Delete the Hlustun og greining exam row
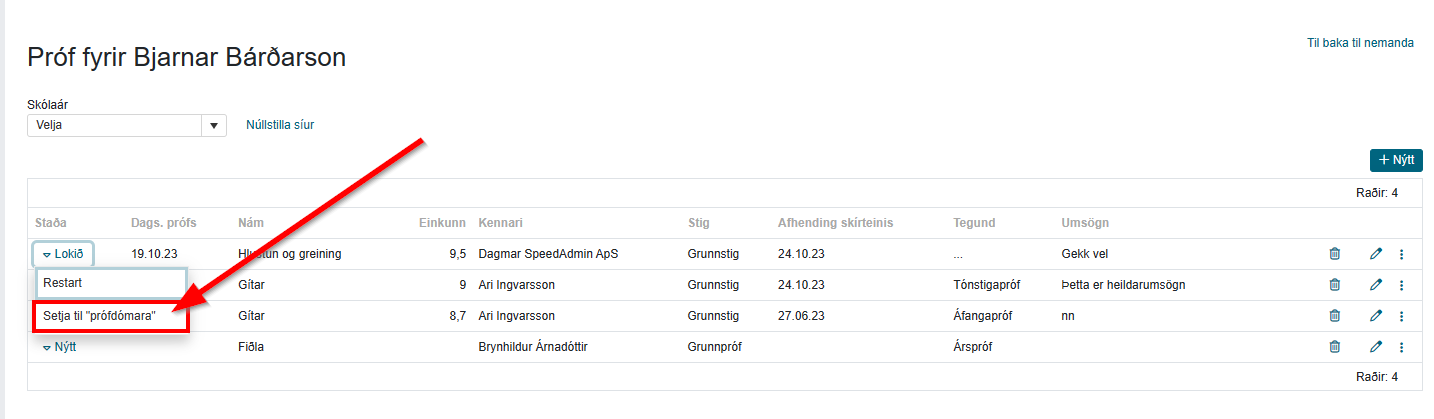The height and width of the screenshot is (419, 1434). 1334,254
